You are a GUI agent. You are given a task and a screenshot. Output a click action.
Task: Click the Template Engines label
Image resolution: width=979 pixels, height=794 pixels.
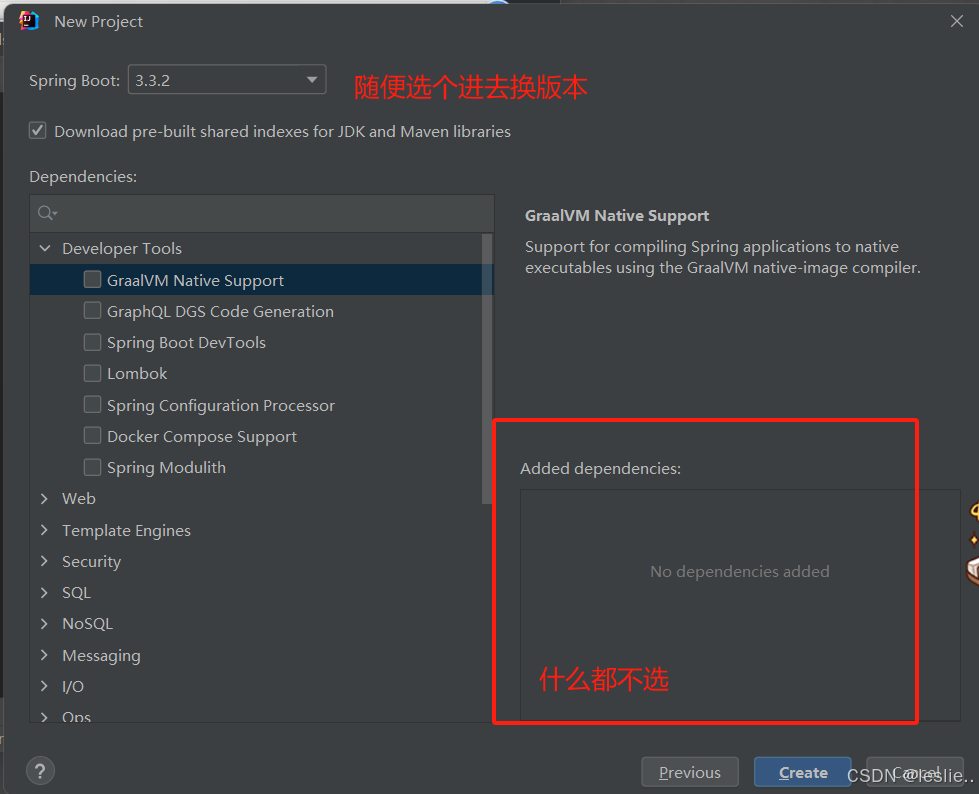click(126, 531)
